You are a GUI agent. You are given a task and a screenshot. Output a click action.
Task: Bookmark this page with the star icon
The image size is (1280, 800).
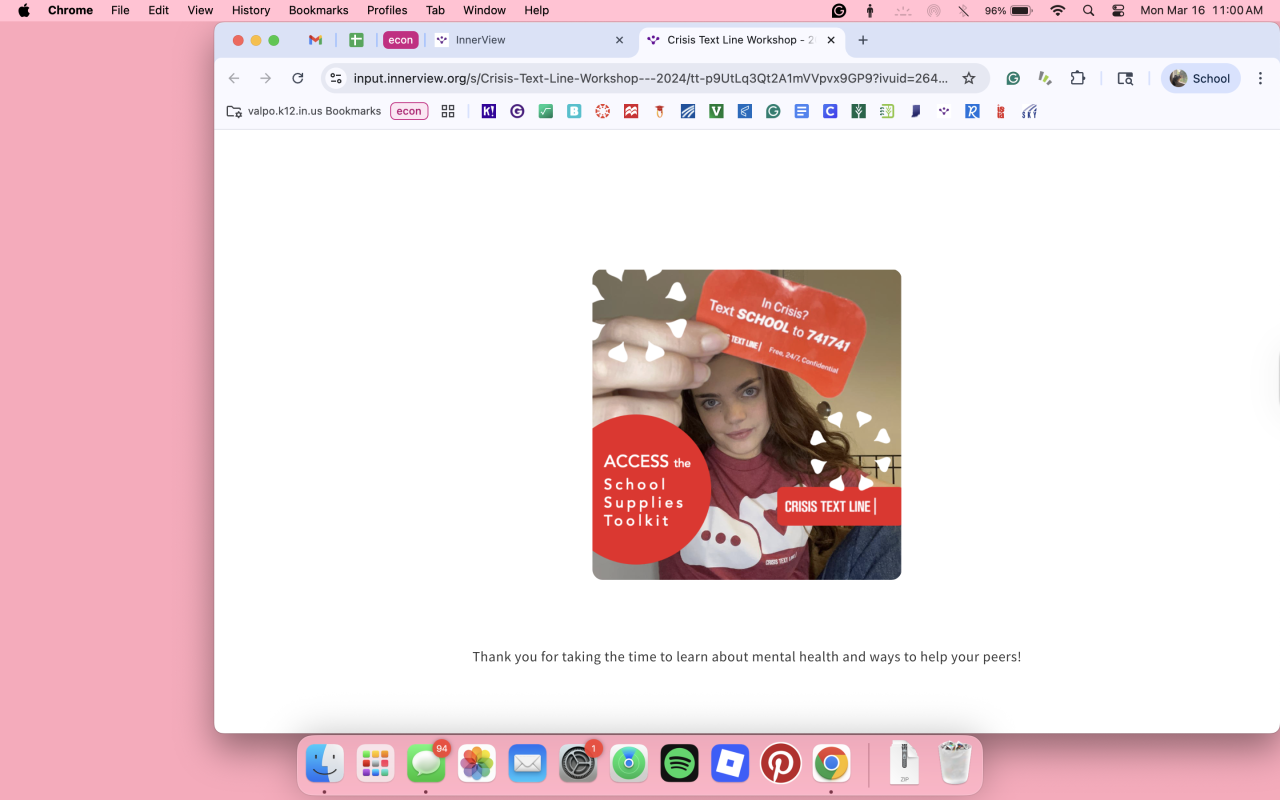tap(968, 78)
